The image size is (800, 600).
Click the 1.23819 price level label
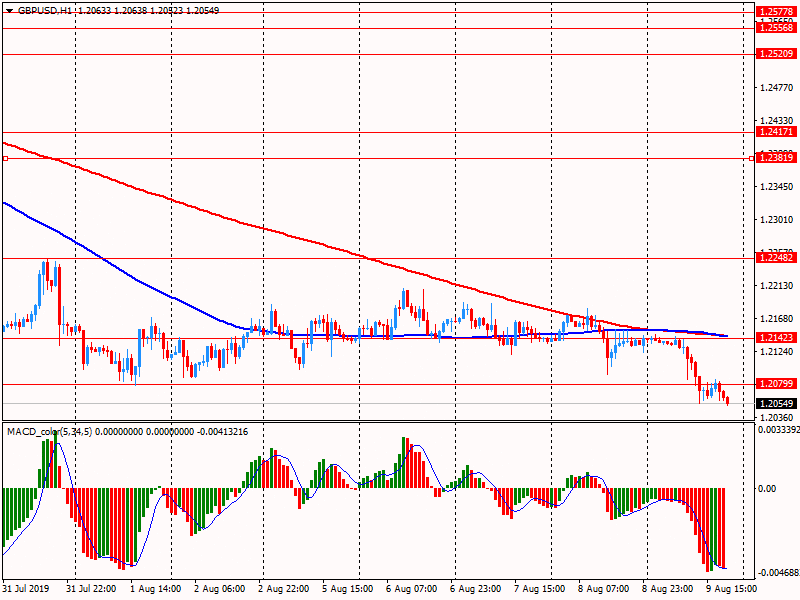pos(776,158)
